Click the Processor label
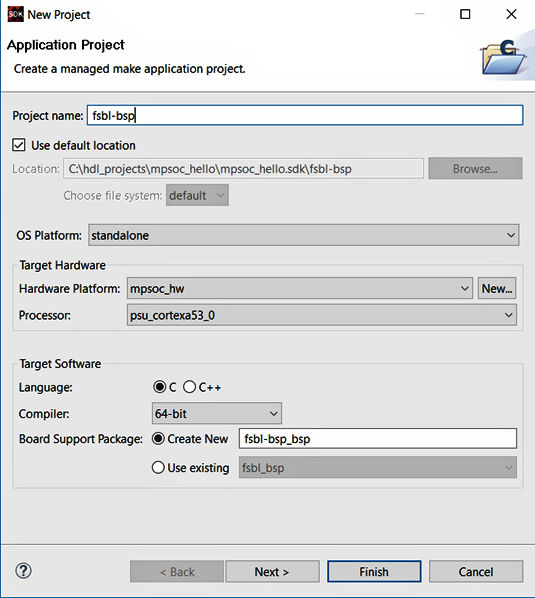 tap(45, 315)
